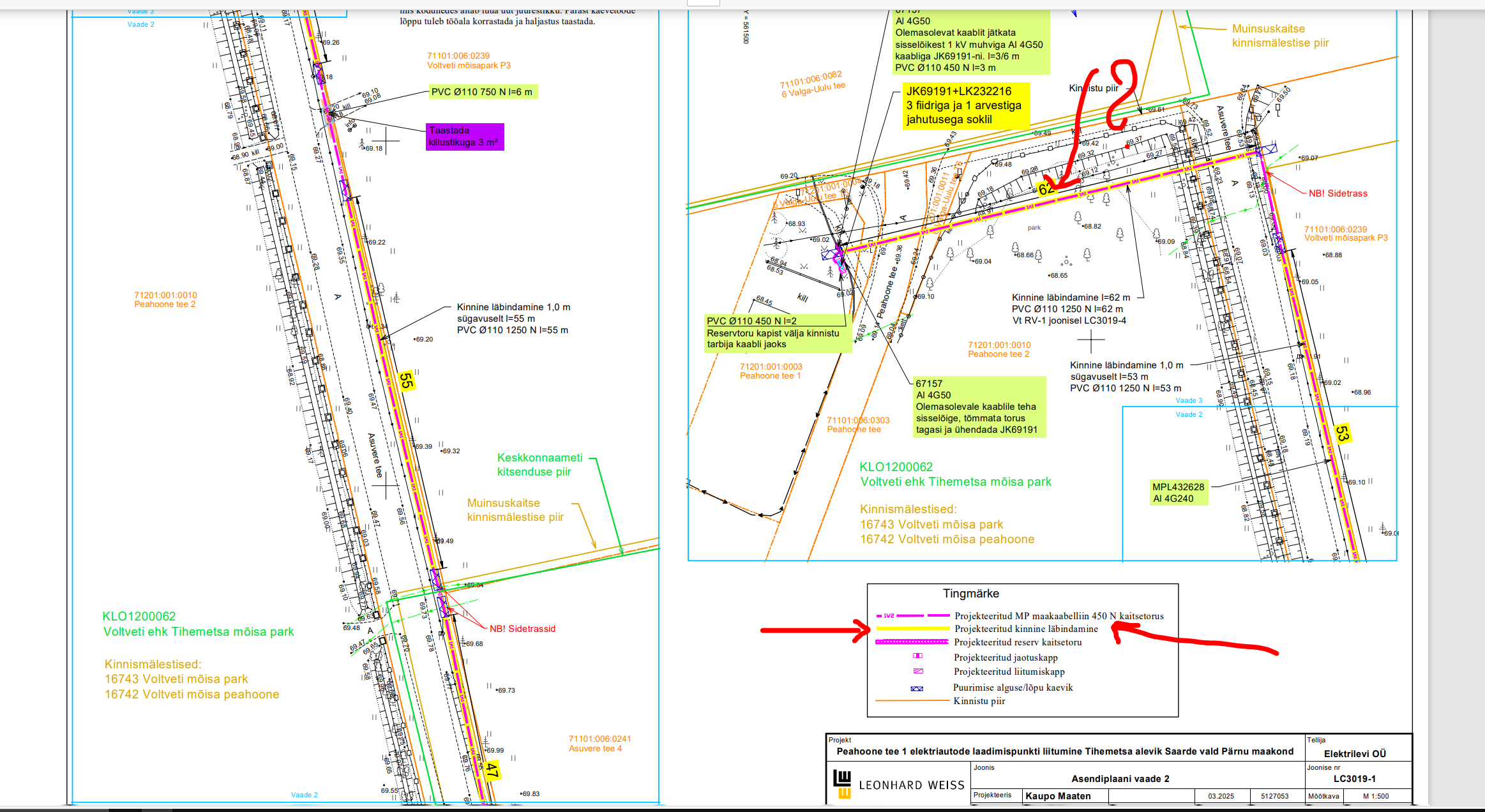The image size is (1485, 812).
Task: Click the PVC Ø110 750 N l=6 m label
Action: click(x=482, y=92)
